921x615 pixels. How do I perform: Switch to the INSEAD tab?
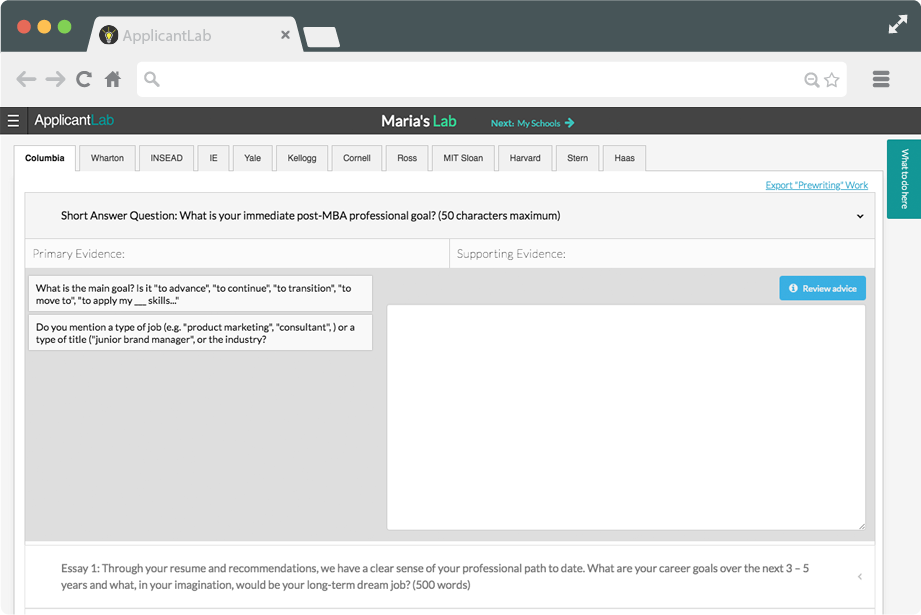click(166, 158)
